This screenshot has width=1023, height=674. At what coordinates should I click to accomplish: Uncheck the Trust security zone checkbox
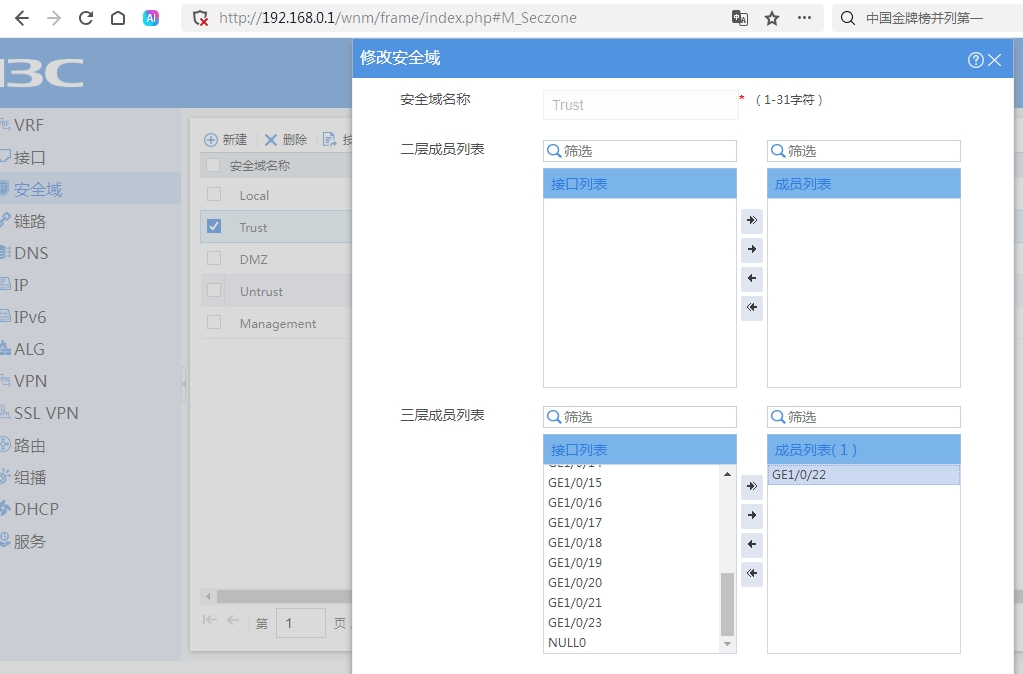213,226
